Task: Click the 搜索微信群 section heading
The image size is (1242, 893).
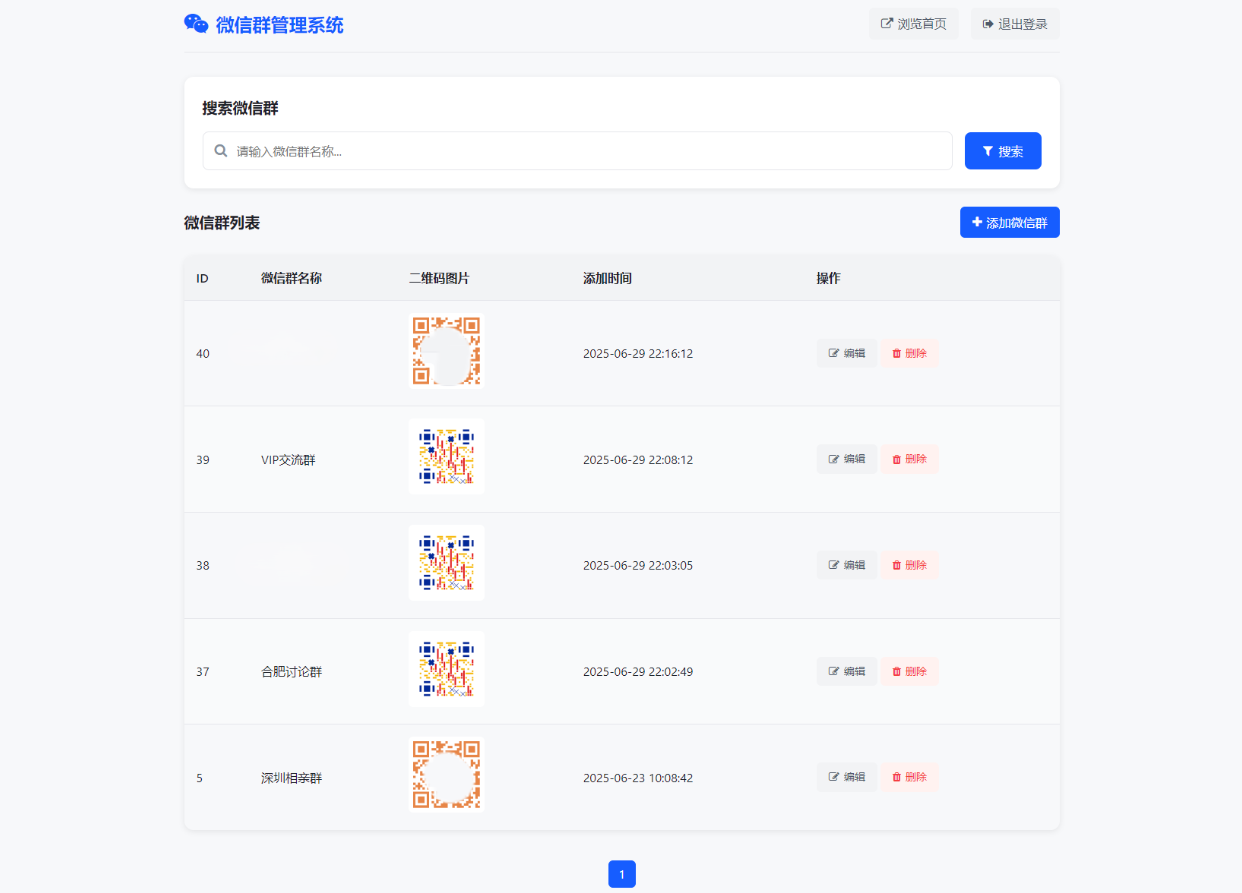Action: click(240, 108)
